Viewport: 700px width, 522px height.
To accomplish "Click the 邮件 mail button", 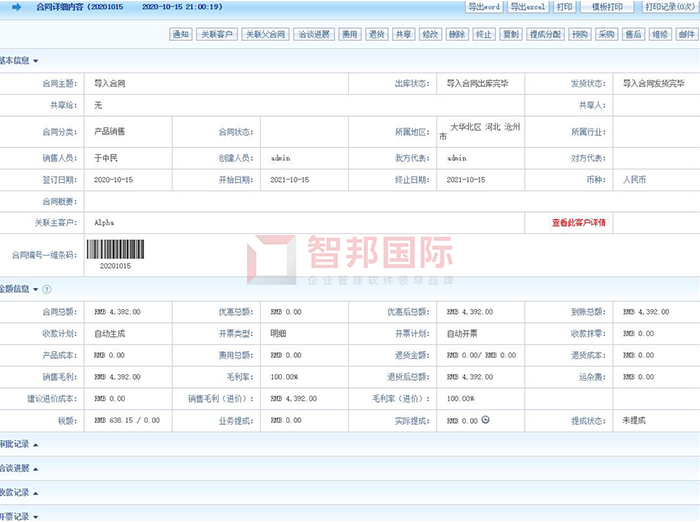I will tap(687, 34).
